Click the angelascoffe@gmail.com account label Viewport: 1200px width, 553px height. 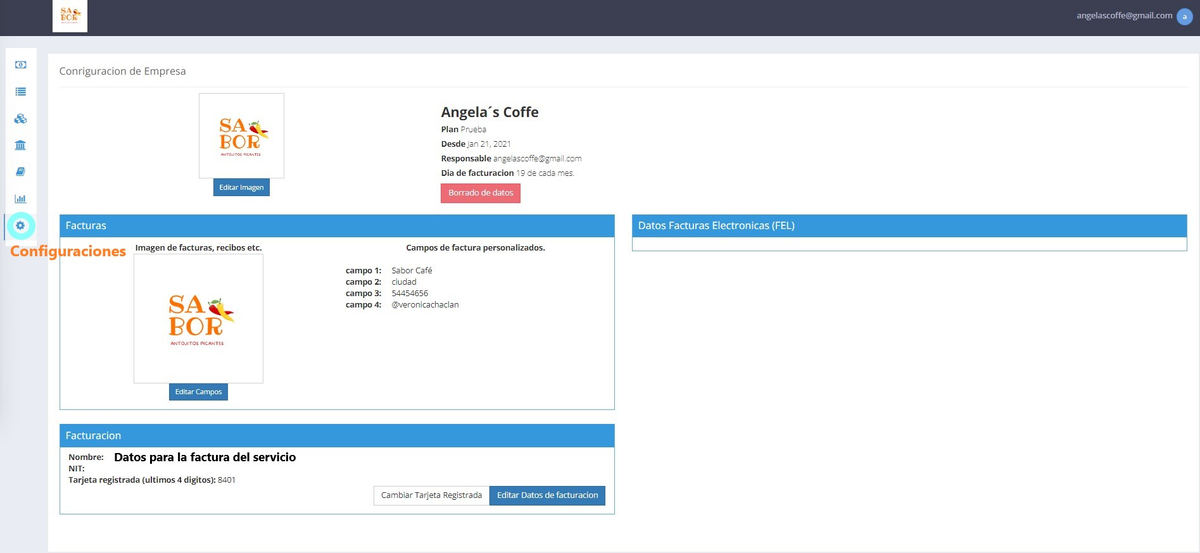(x=1124, y=16)
